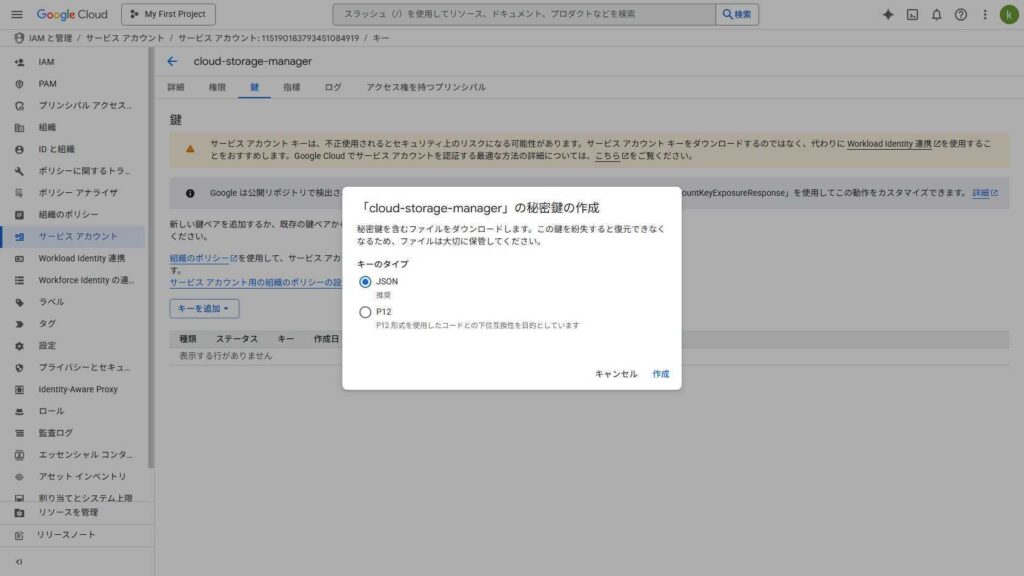The image size is (1024, 576).
Task: Click the IAM sidebar icon
Action: point(19,62)
